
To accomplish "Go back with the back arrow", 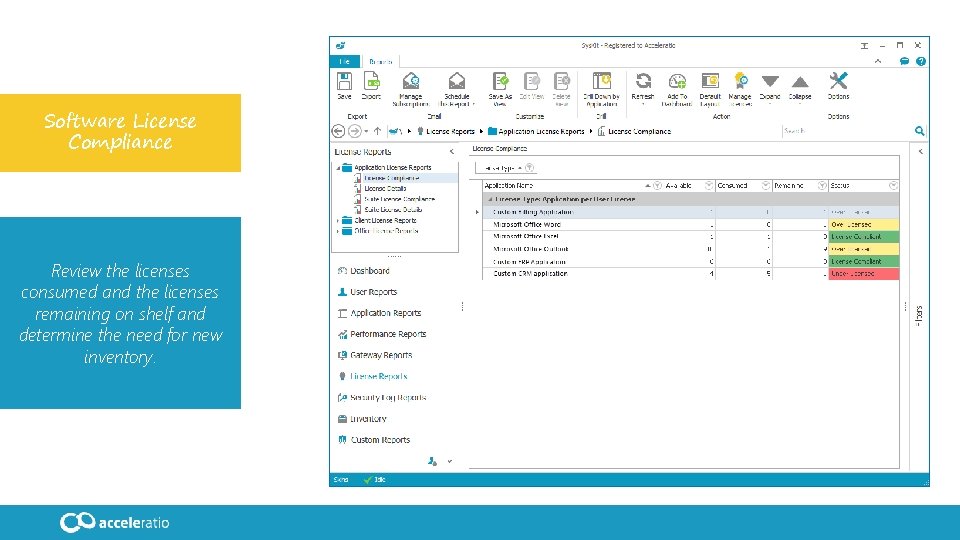I will [338, 131].
